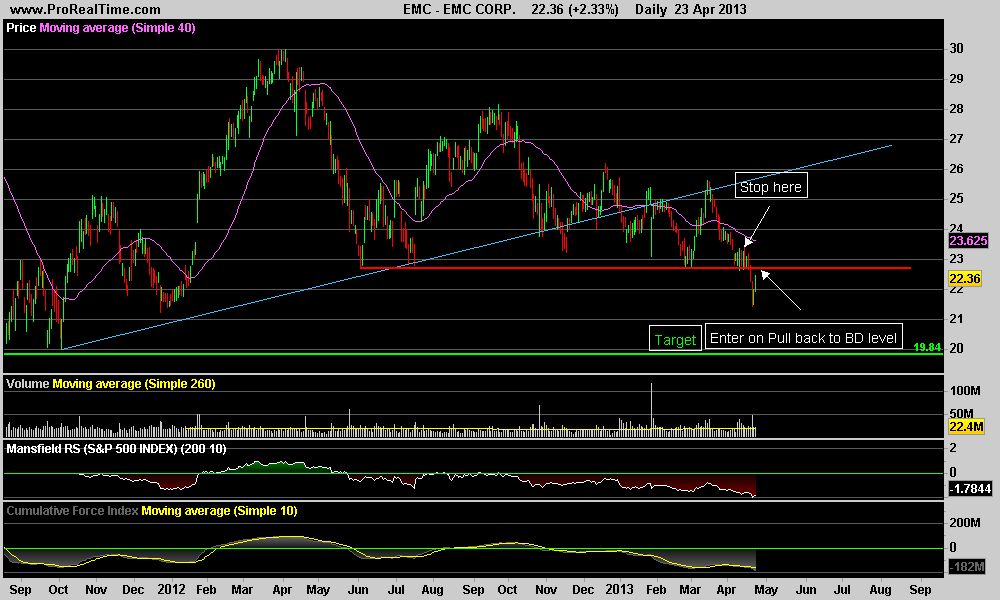The height and width of the screenshot is (600, 1000).
Task: Click the 0 level on Mansfield RS axis
Action: click(953, 472)
